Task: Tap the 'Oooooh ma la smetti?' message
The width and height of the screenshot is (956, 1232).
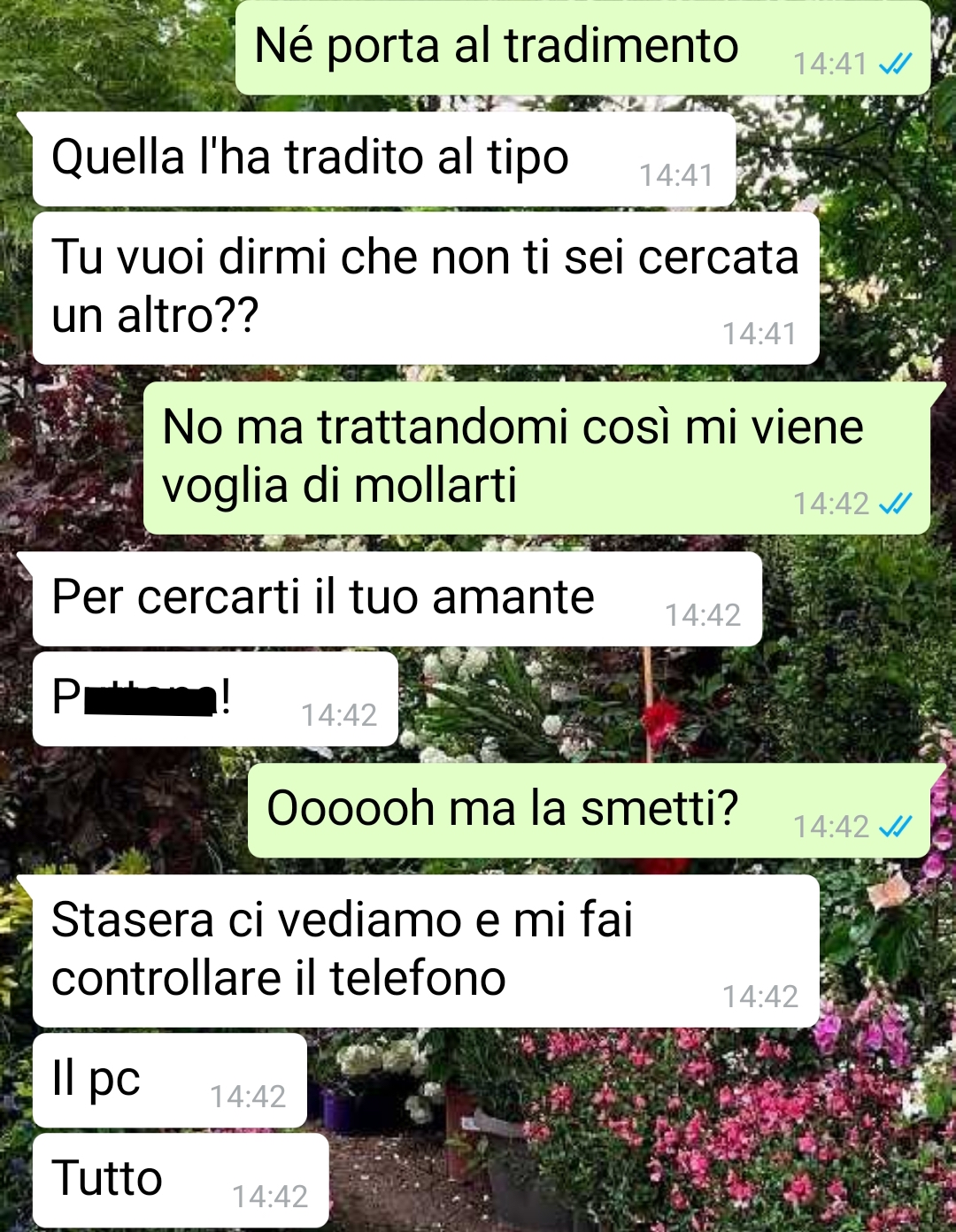Action: pos(589,811)
